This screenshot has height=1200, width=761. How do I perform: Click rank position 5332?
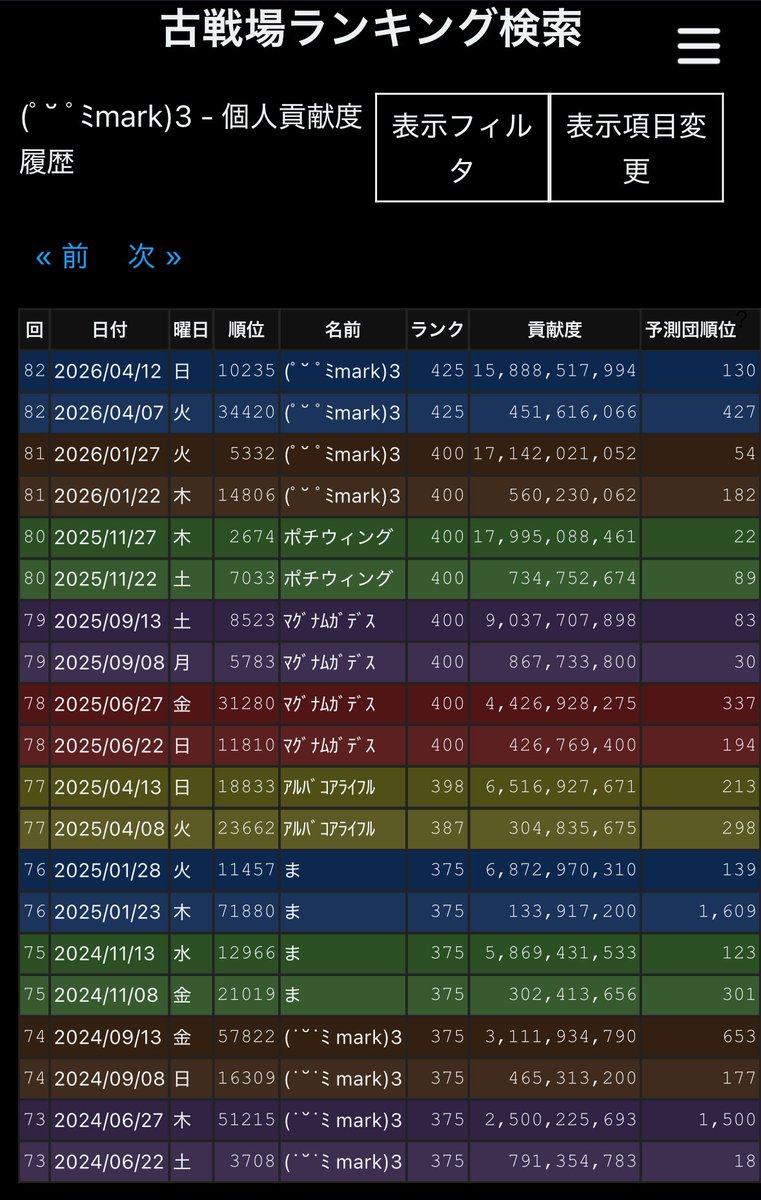click(x=252, y=454)
